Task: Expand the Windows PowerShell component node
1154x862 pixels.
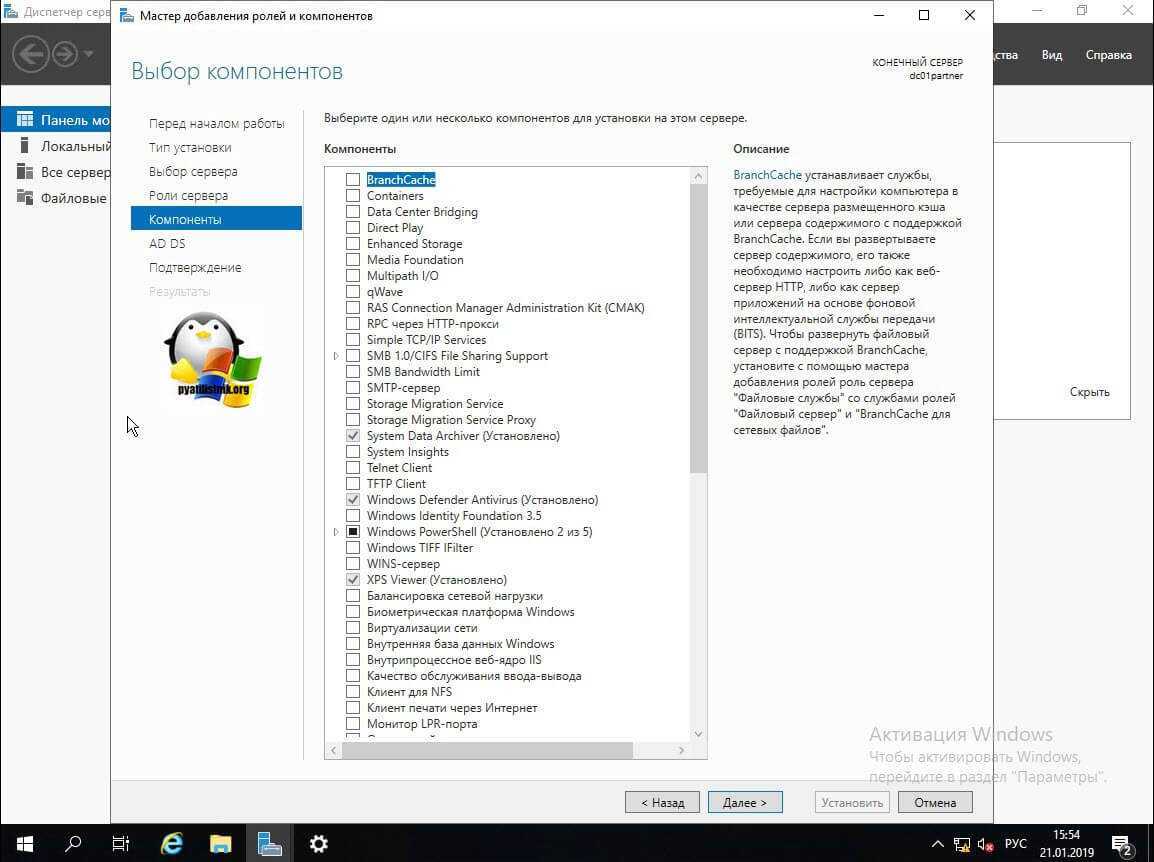Action: [336, 532]
